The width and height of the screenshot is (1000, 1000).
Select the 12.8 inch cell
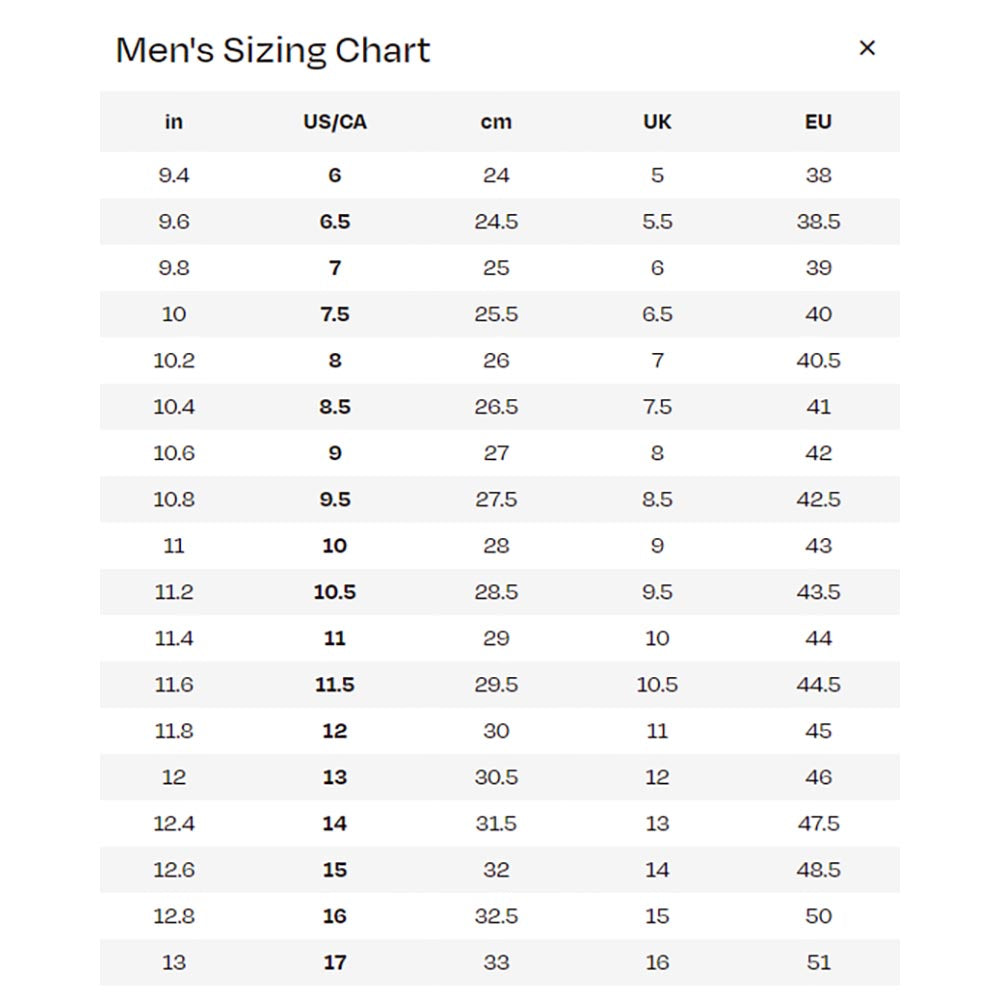pos(174,916)
